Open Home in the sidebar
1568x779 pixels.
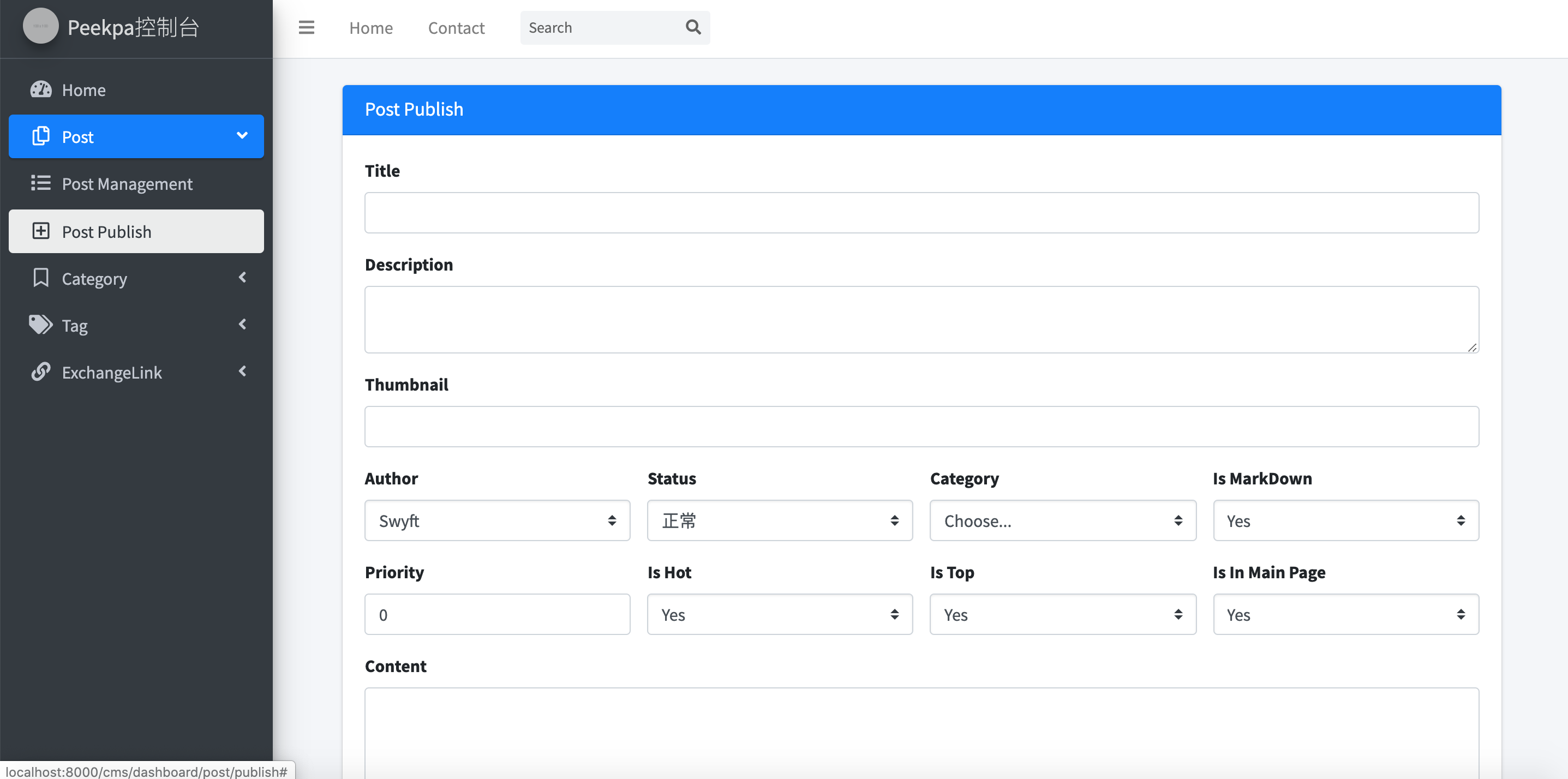pyautogui.click(x=136, y=89)
